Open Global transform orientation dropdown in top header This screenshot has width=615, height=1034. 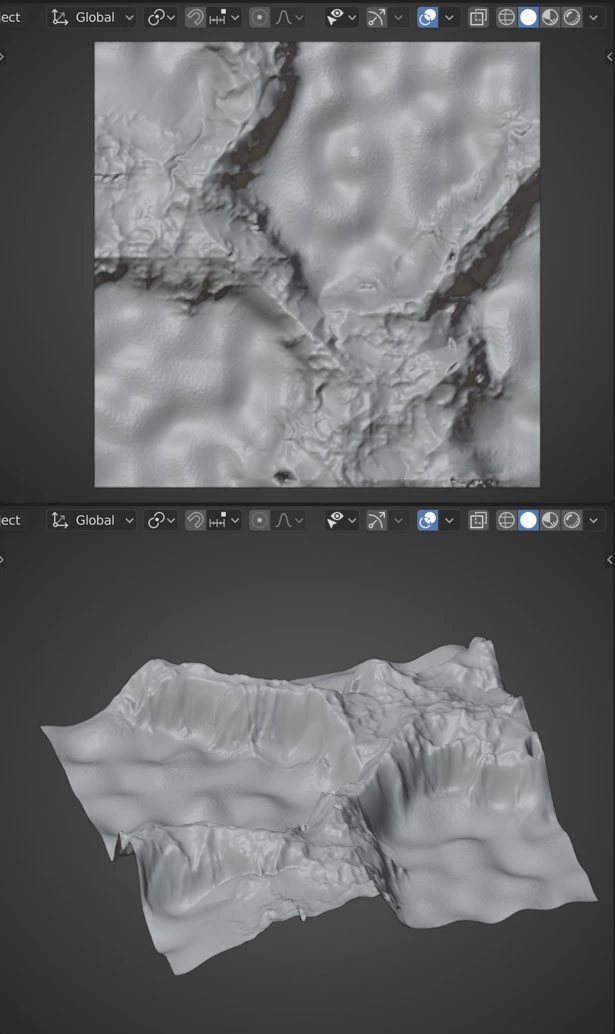click(x=92, y=17)
